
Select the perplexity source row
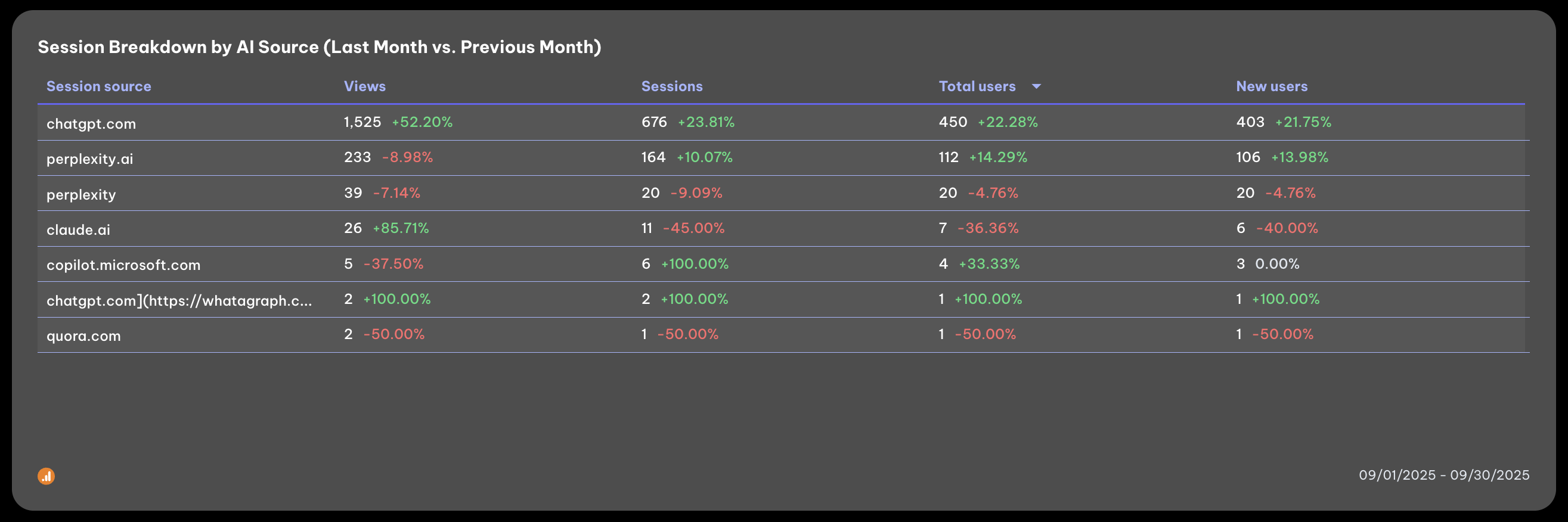coord(80,194)
